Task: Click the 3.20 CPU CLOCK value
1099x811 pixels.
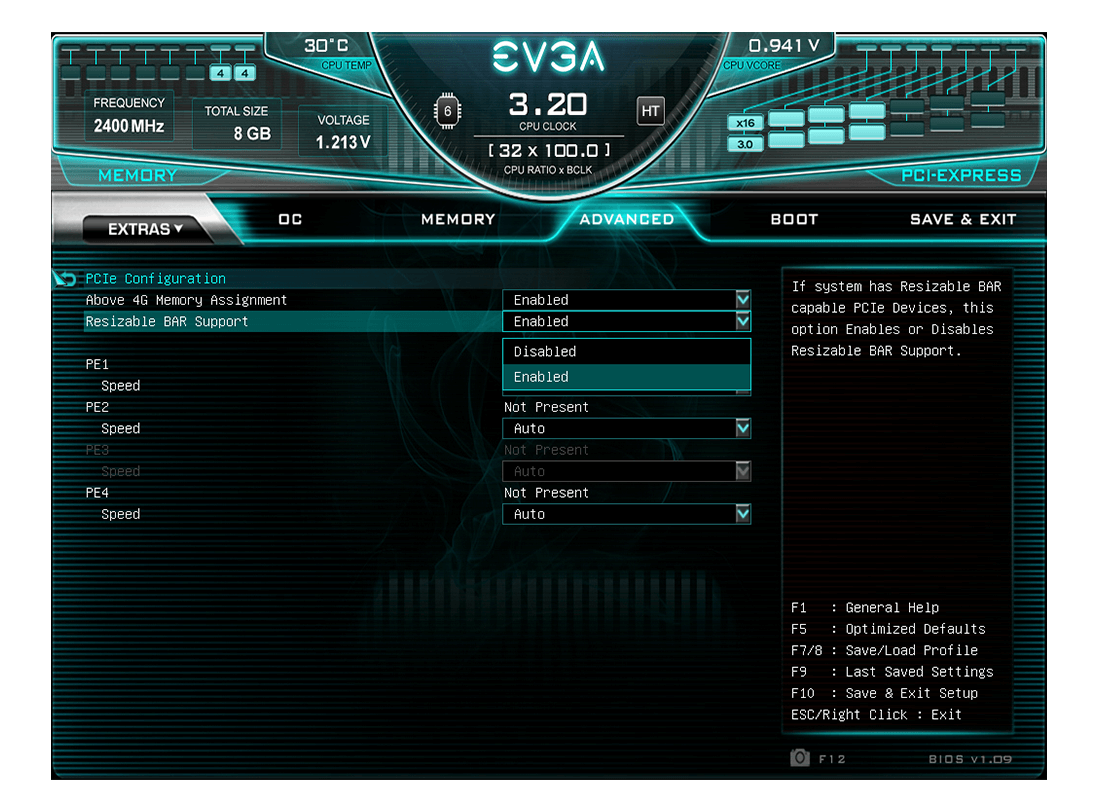Action: coord(547,104)
